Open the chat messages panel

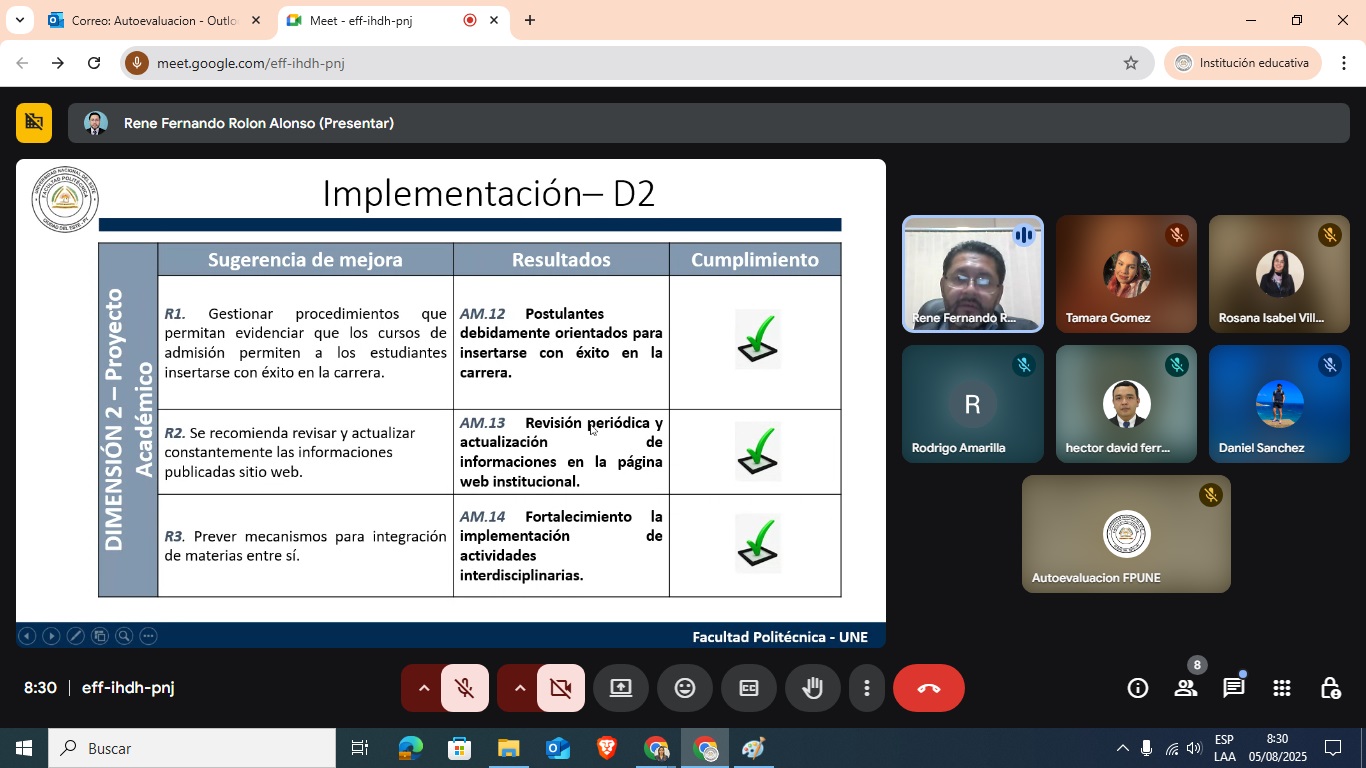pyautogui.click(x=1234, y=688)
